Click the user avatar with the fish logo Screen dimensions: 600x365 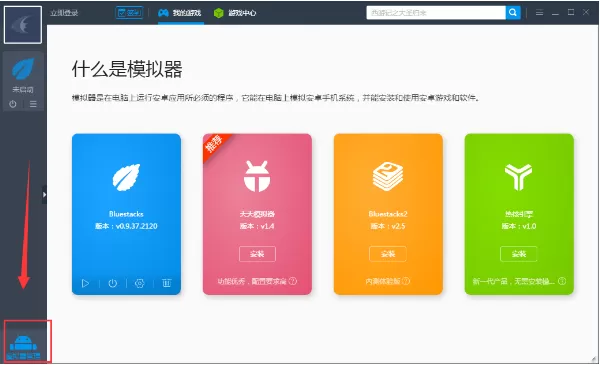point(23,25)
